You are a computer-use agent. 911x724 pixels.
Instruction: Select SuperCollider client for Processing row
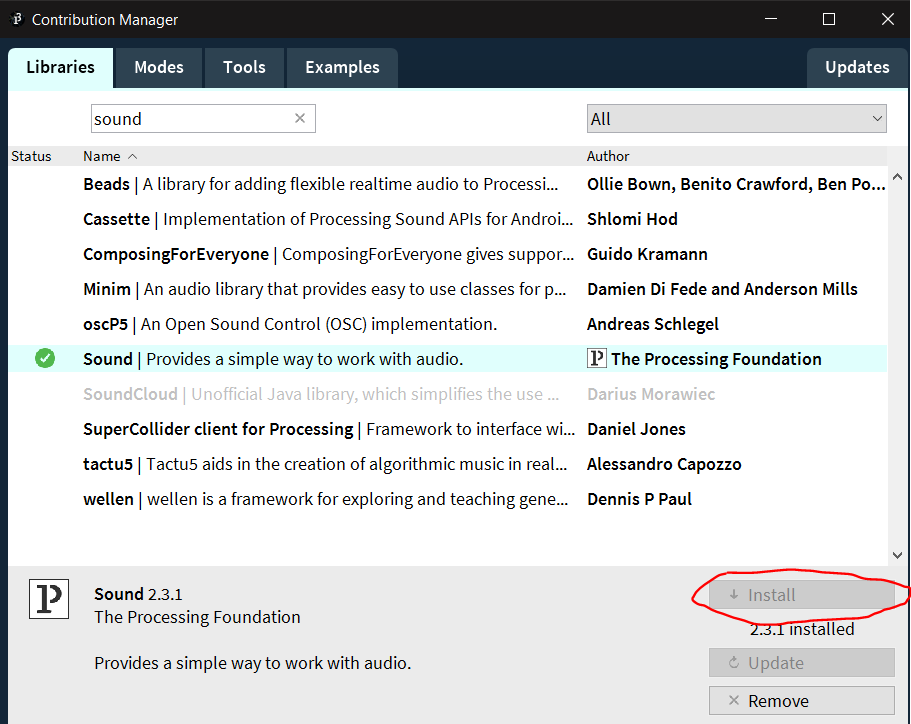tap(447, 429)
